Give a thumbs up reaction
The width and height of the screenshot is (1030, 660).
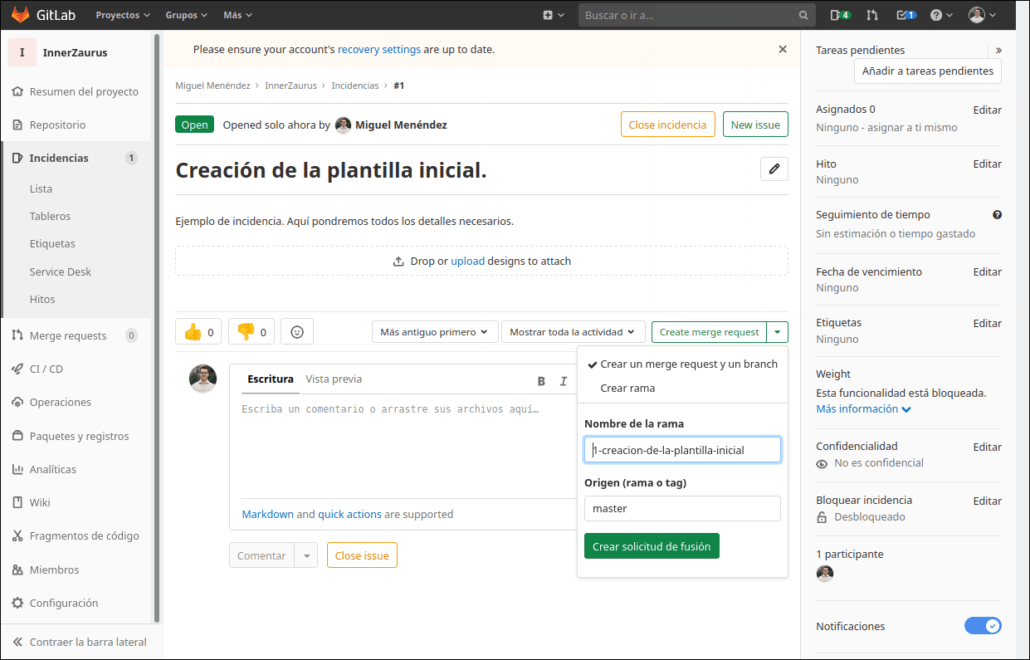point(198,332)
